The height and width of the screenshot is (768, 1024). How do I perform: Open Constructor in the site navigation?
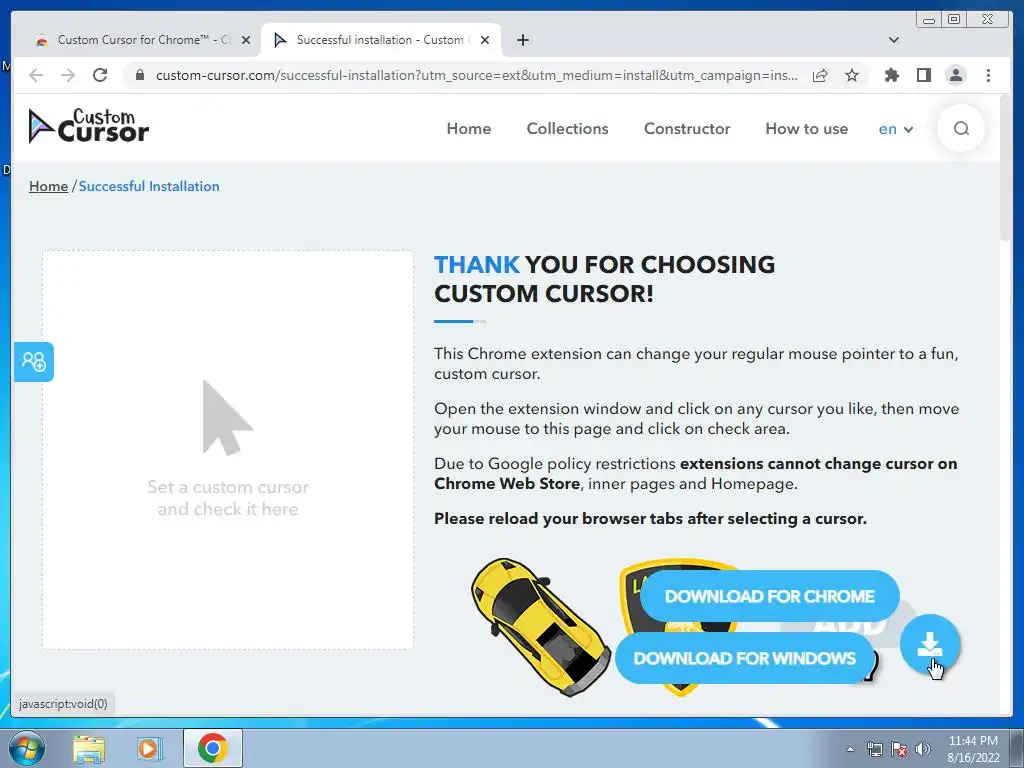[x=686, y=129]
